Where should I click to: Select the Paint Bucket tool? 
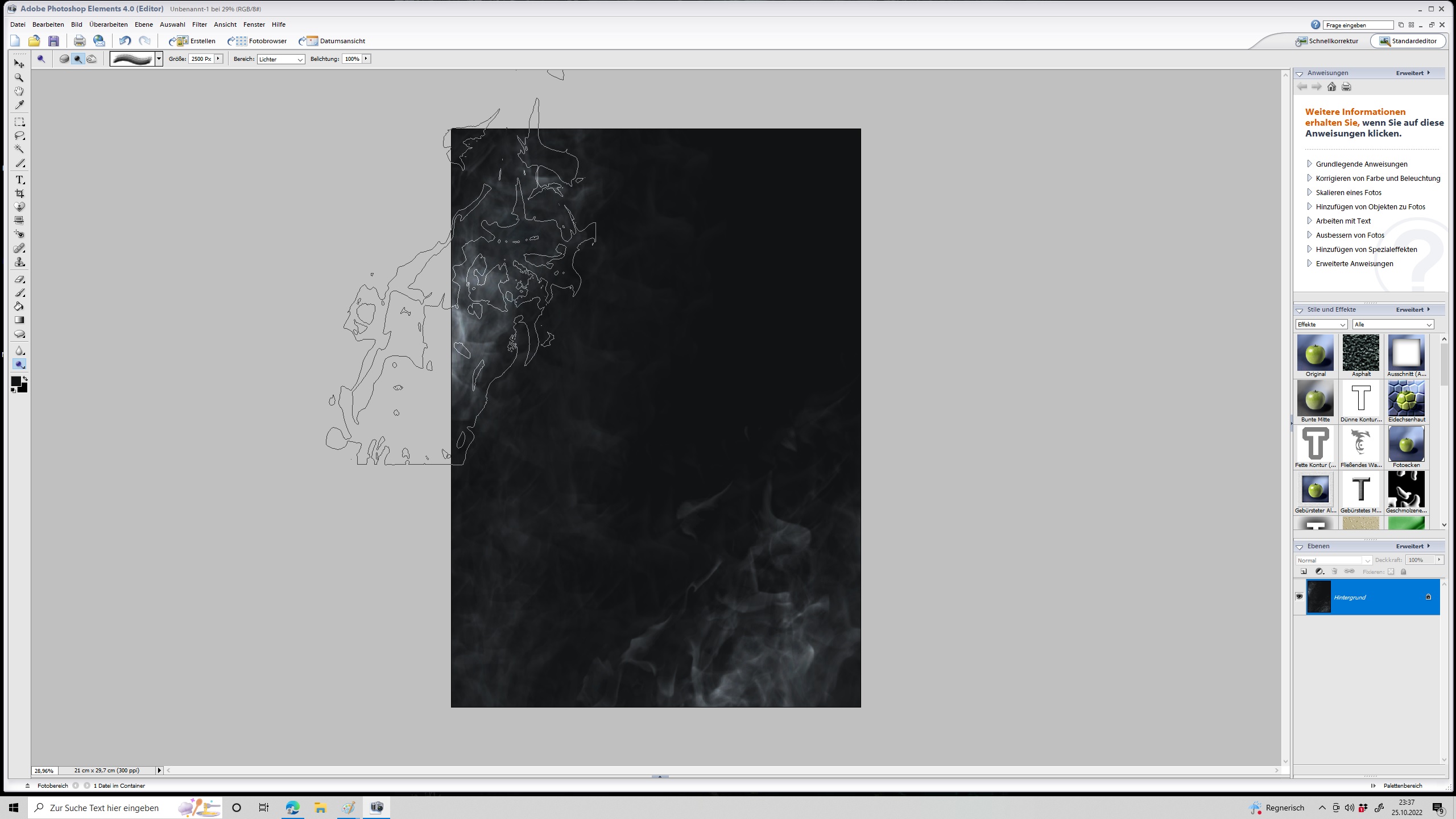19,307
